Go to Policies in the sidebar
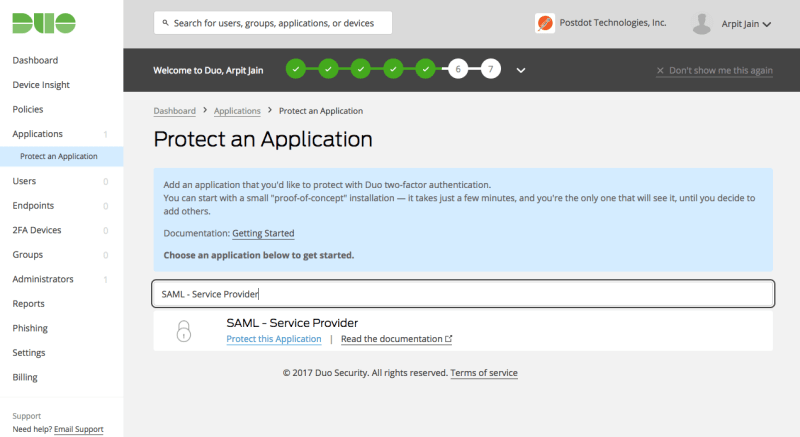Screen dimensions: 800x437 (x=28, y=109)
